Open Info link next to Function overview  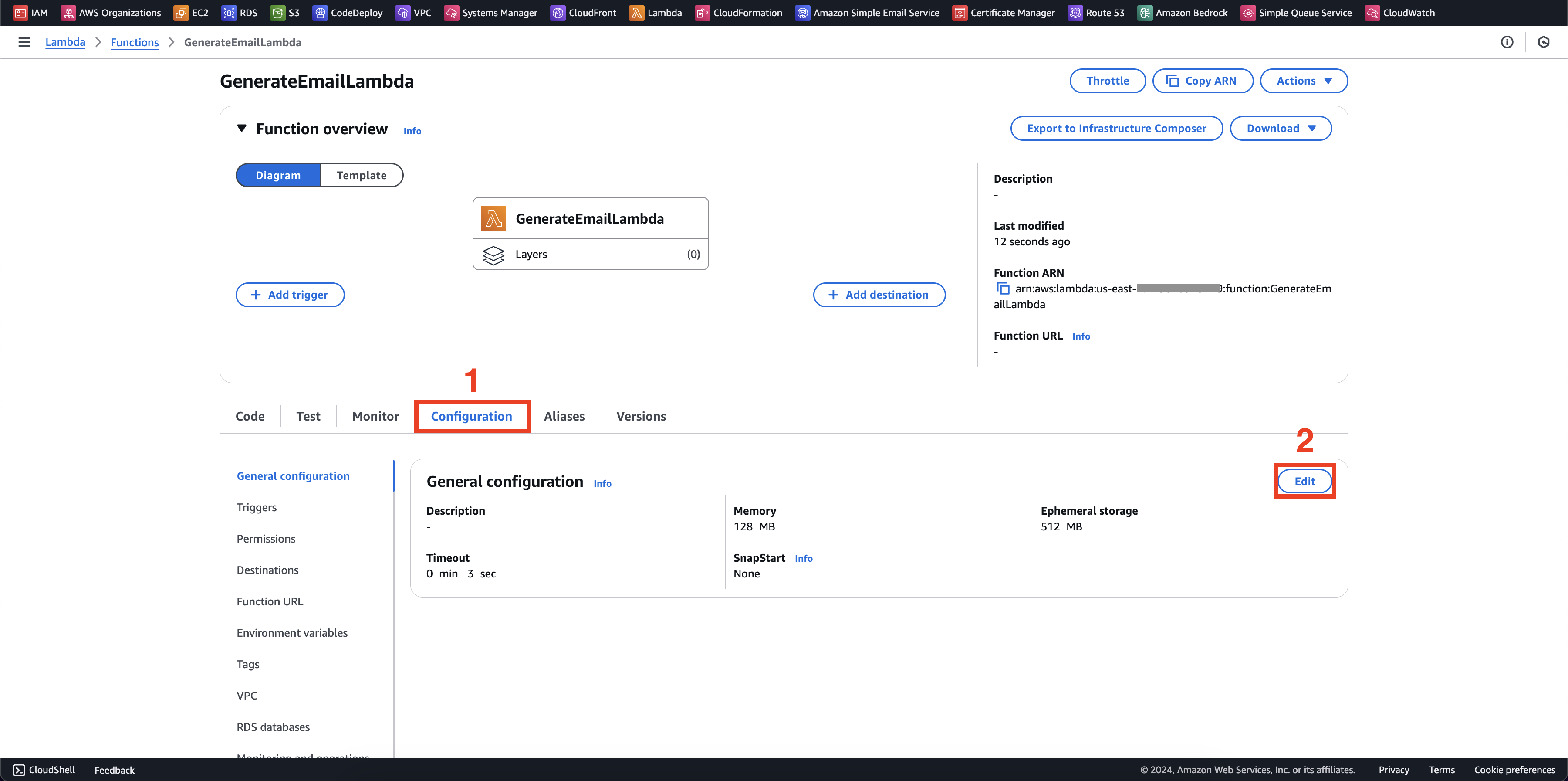(x=412, y=131)
